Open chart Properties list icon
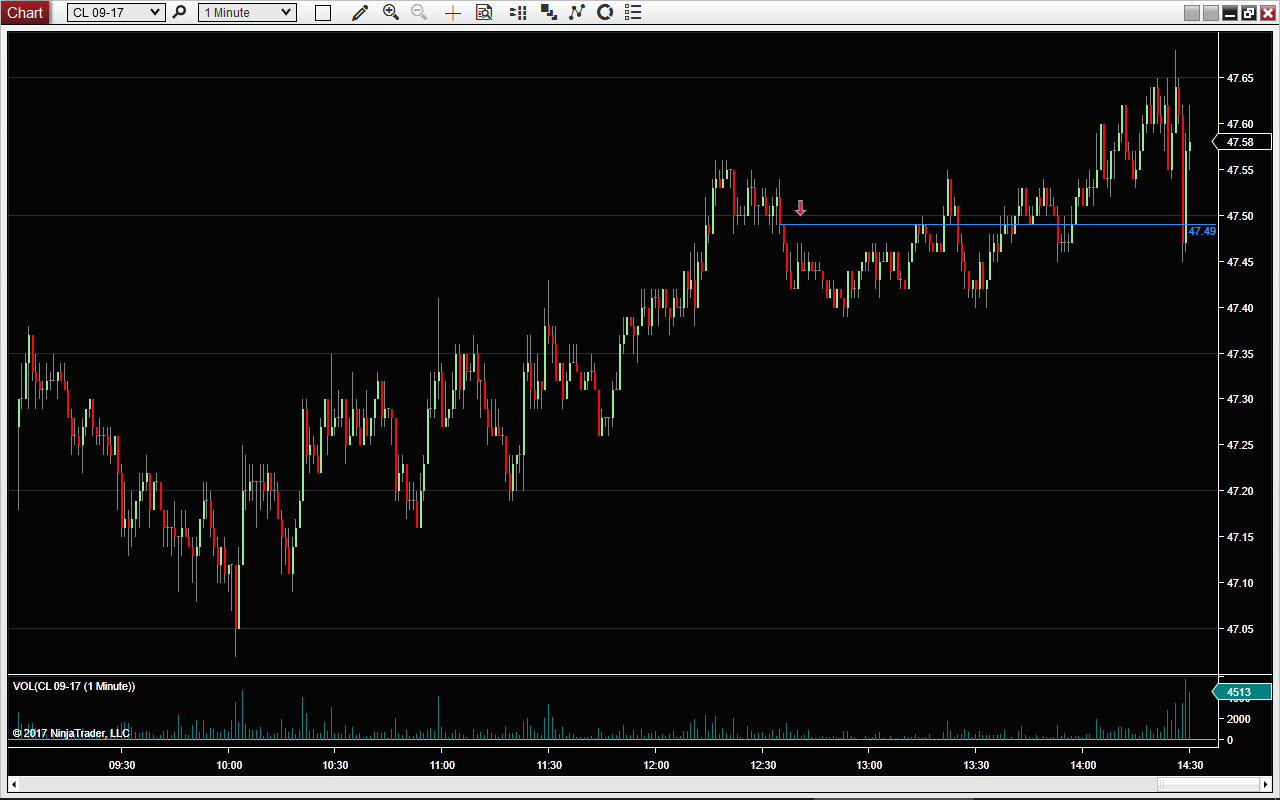This screenshot has height=800, width=1280. point(631,12)
